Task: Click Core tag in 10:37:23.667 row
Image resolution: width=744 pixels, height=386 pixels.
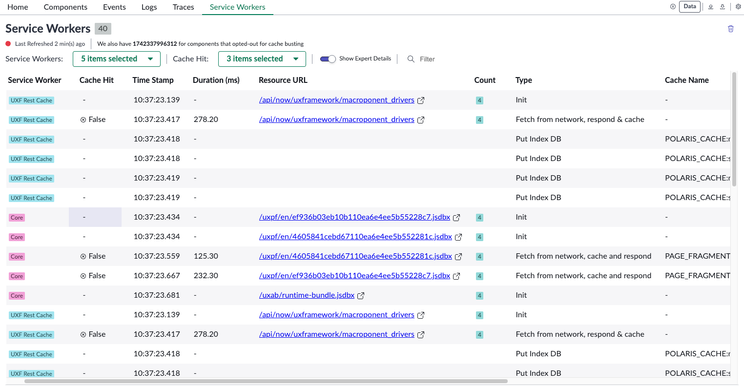Action: point(17,276)
